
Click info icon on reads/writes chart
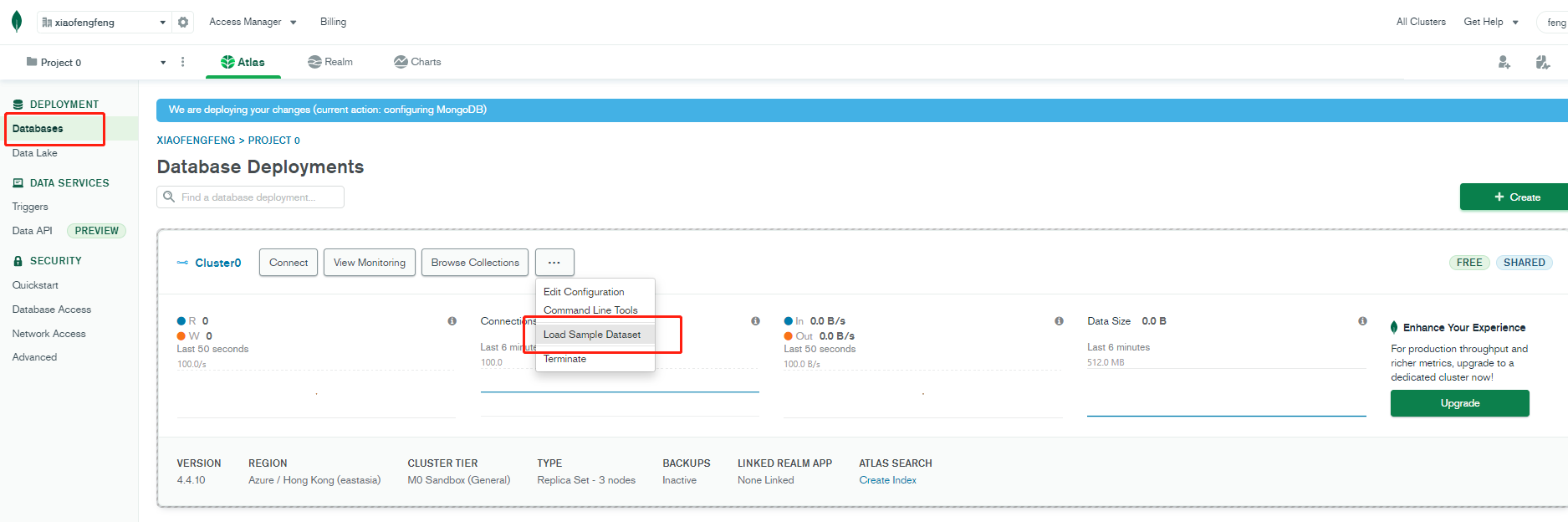[452, 321]
